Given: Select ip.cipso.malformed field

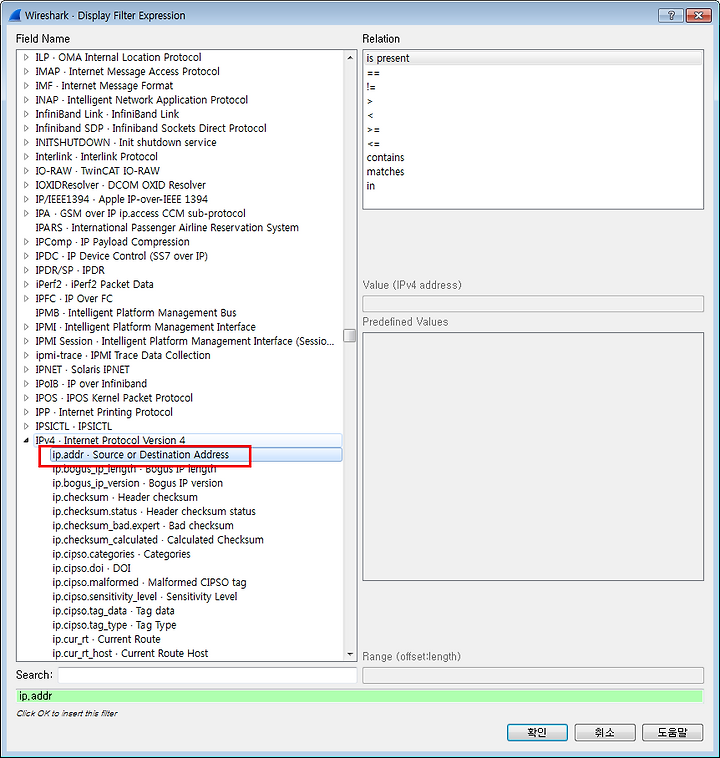Looking at the screenshot, I should (149, 583).
